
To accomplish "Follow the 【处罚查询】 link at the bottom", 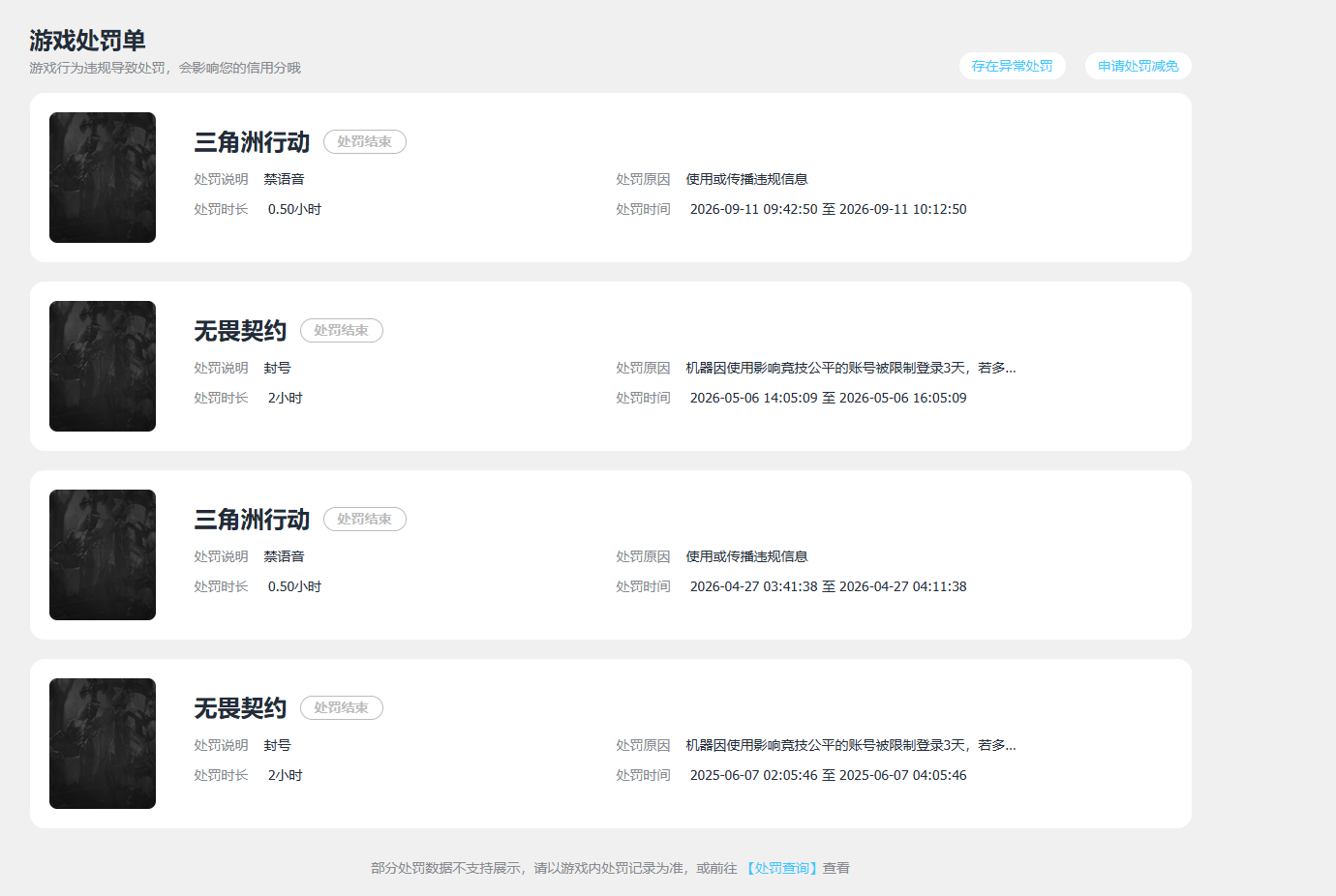I will (781, 868).
